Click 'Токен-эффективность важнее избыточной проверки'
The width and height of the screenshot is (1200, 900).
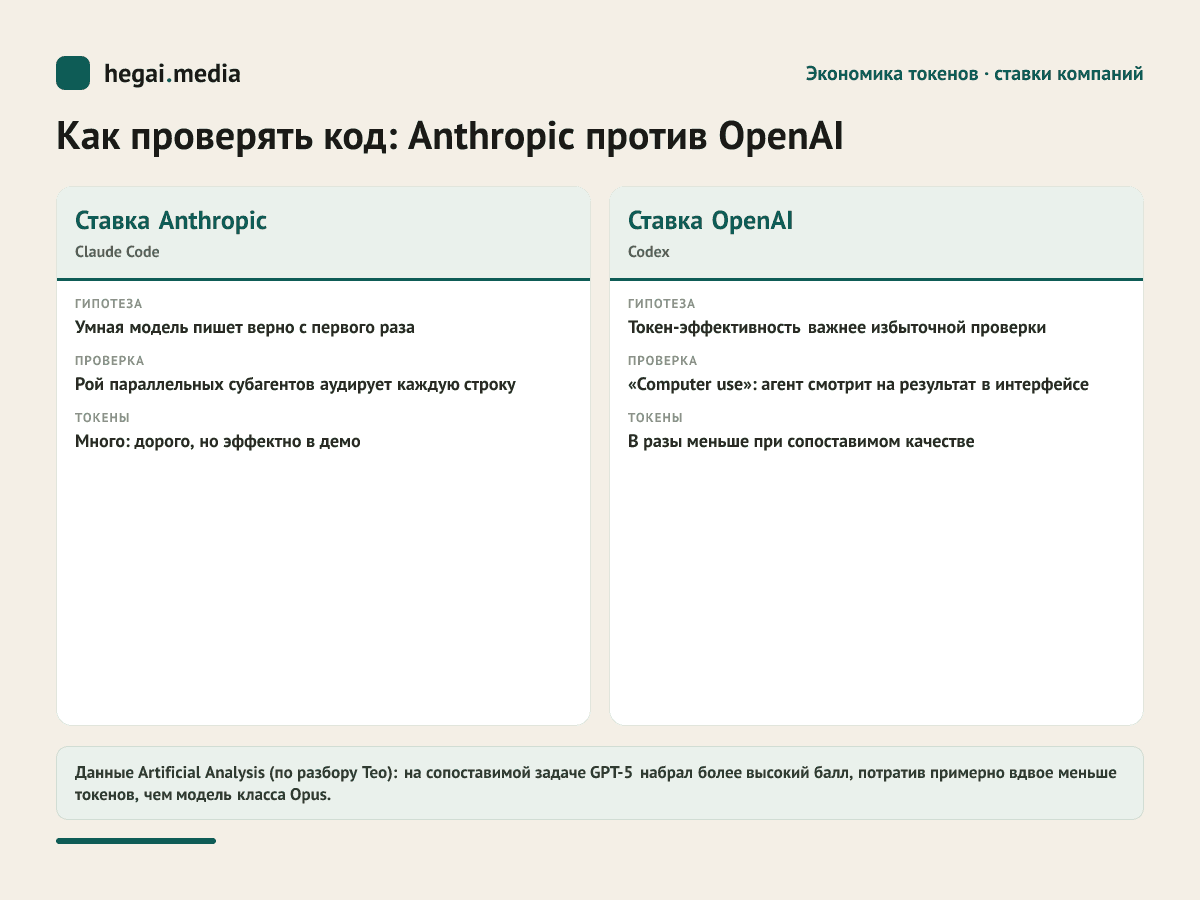(837, 327)
